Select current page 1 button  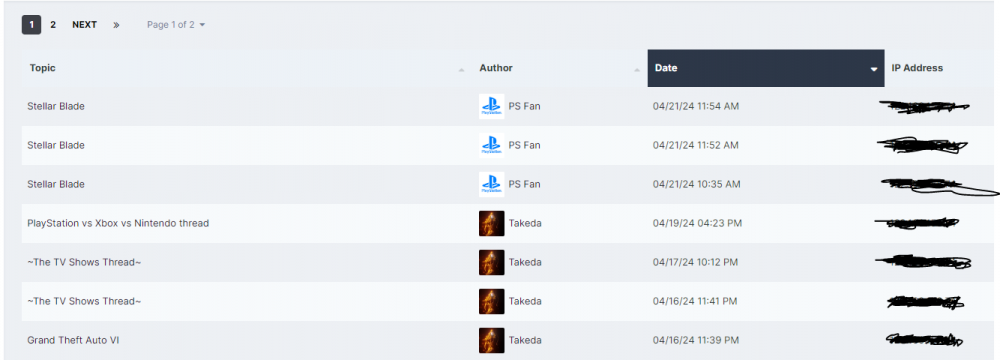click(x=31, y=25)
